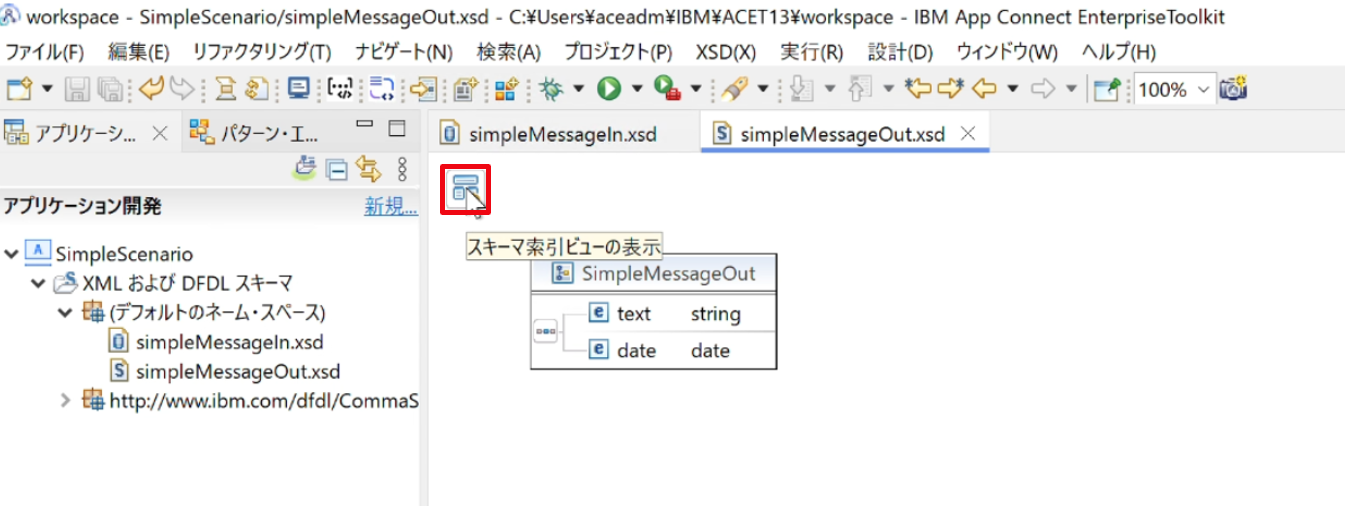Click the Next Annotation down-arrow icon
This screenshot has height=506, width=1345.
pyautogui.click(x=800, y=89)
